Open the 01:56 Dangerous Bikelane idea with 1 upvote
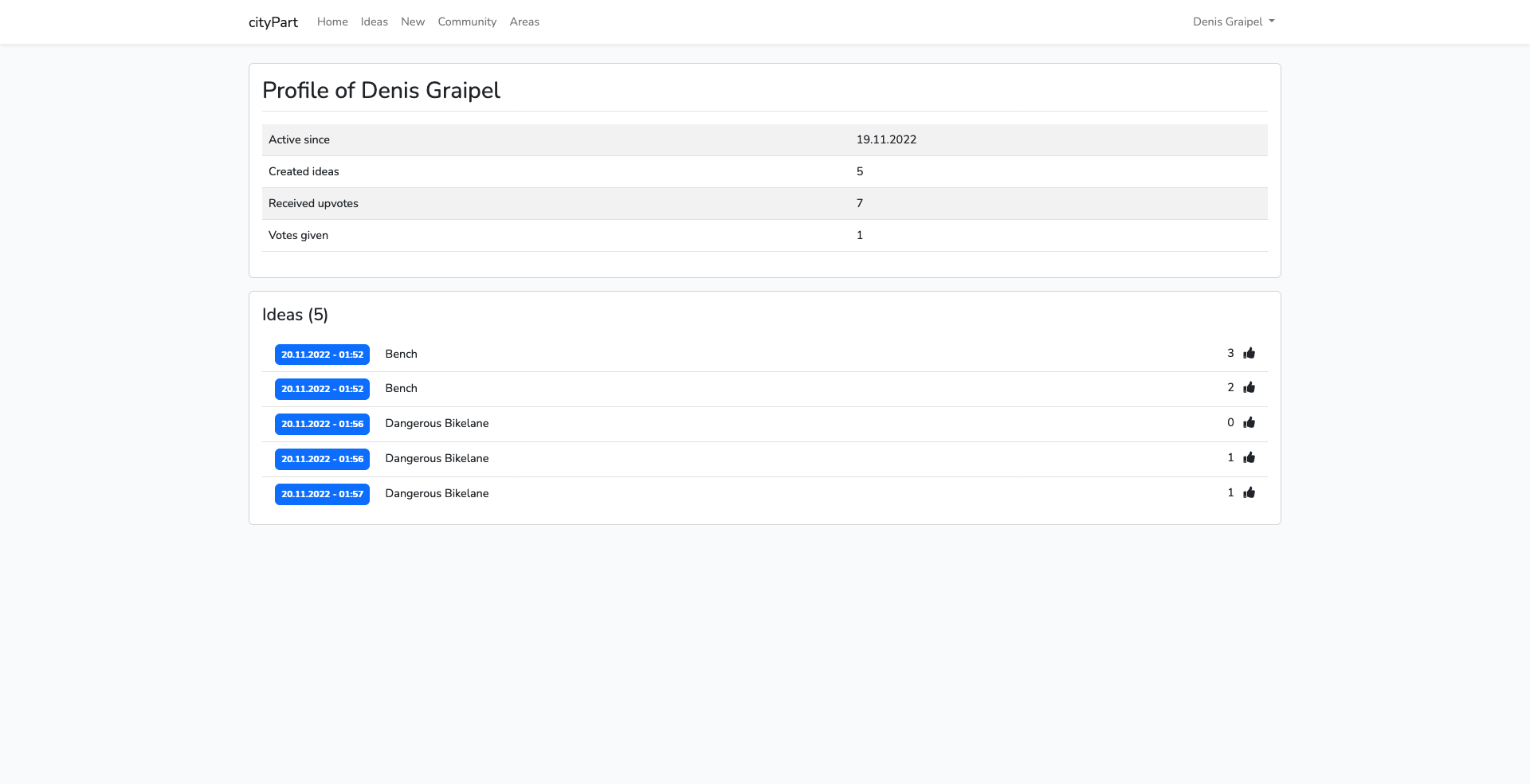The height and width of the screenshot is (784, 1530). [x=437, y=458]
